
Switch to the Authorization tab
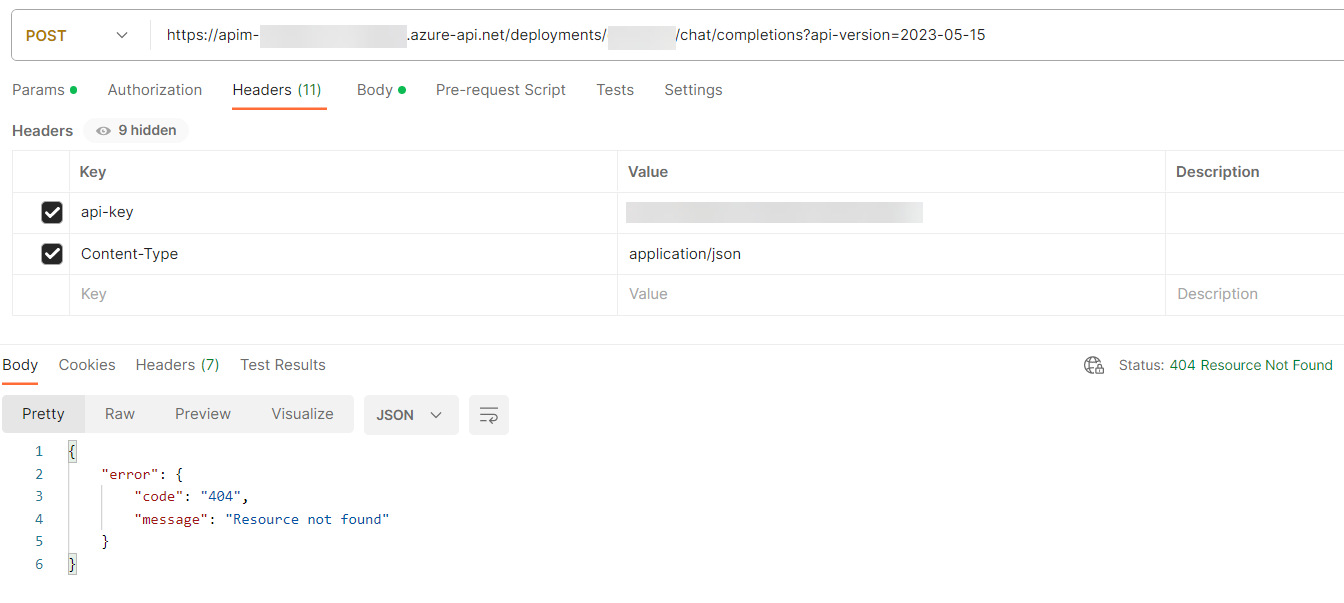pos(154,90)
